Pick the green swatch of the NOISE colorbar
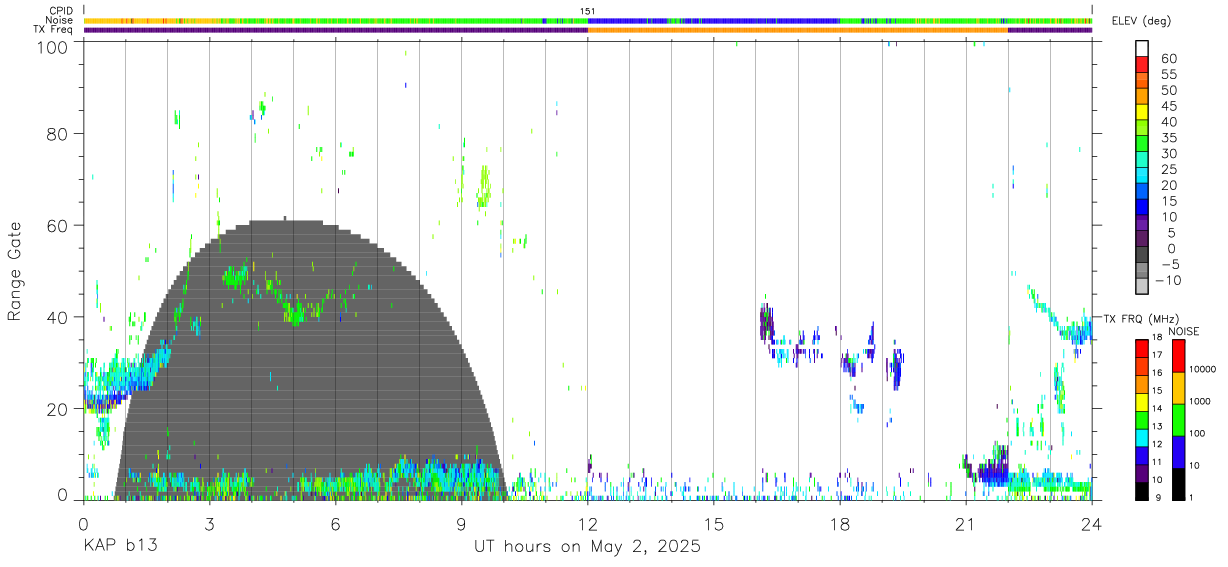Image resolution: width=1228 pixels, height=567 pixels. (x=1178, y=419)
